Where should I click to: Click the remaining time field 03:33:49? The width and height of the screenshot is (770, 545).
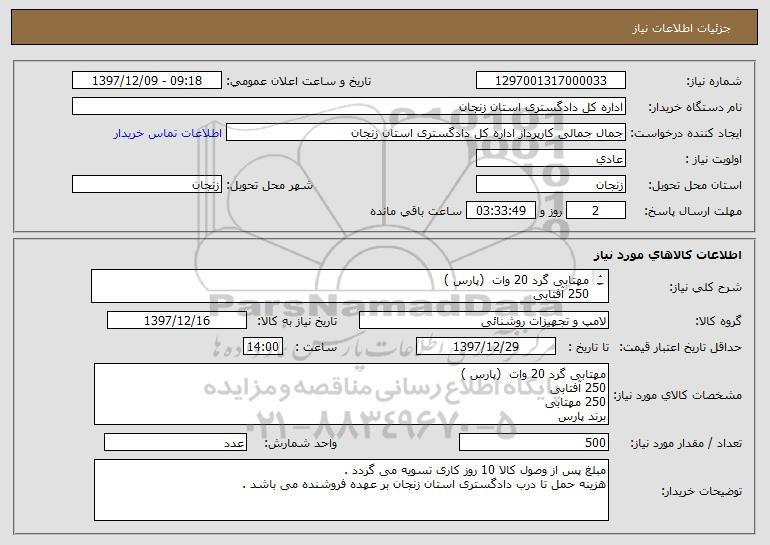[x=500, y=211]
